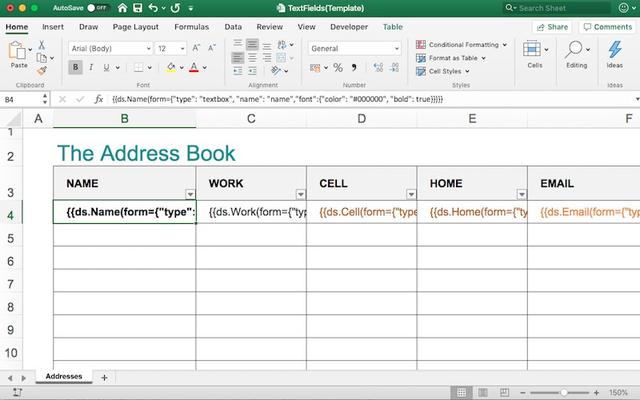640x400 pixels.
Task: Align text to the right
Action: point(267,58)
